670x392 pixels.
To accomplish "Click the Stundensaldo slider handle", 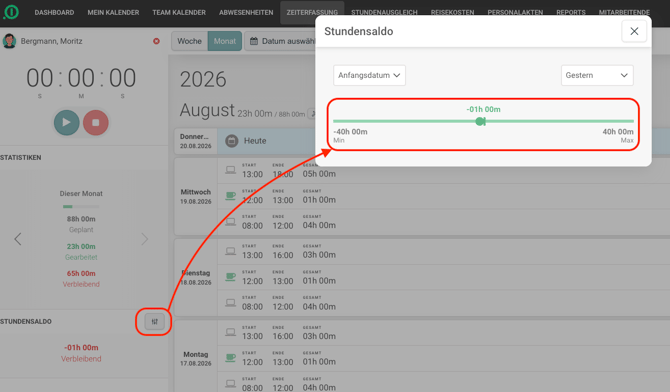I will [480, 121].
